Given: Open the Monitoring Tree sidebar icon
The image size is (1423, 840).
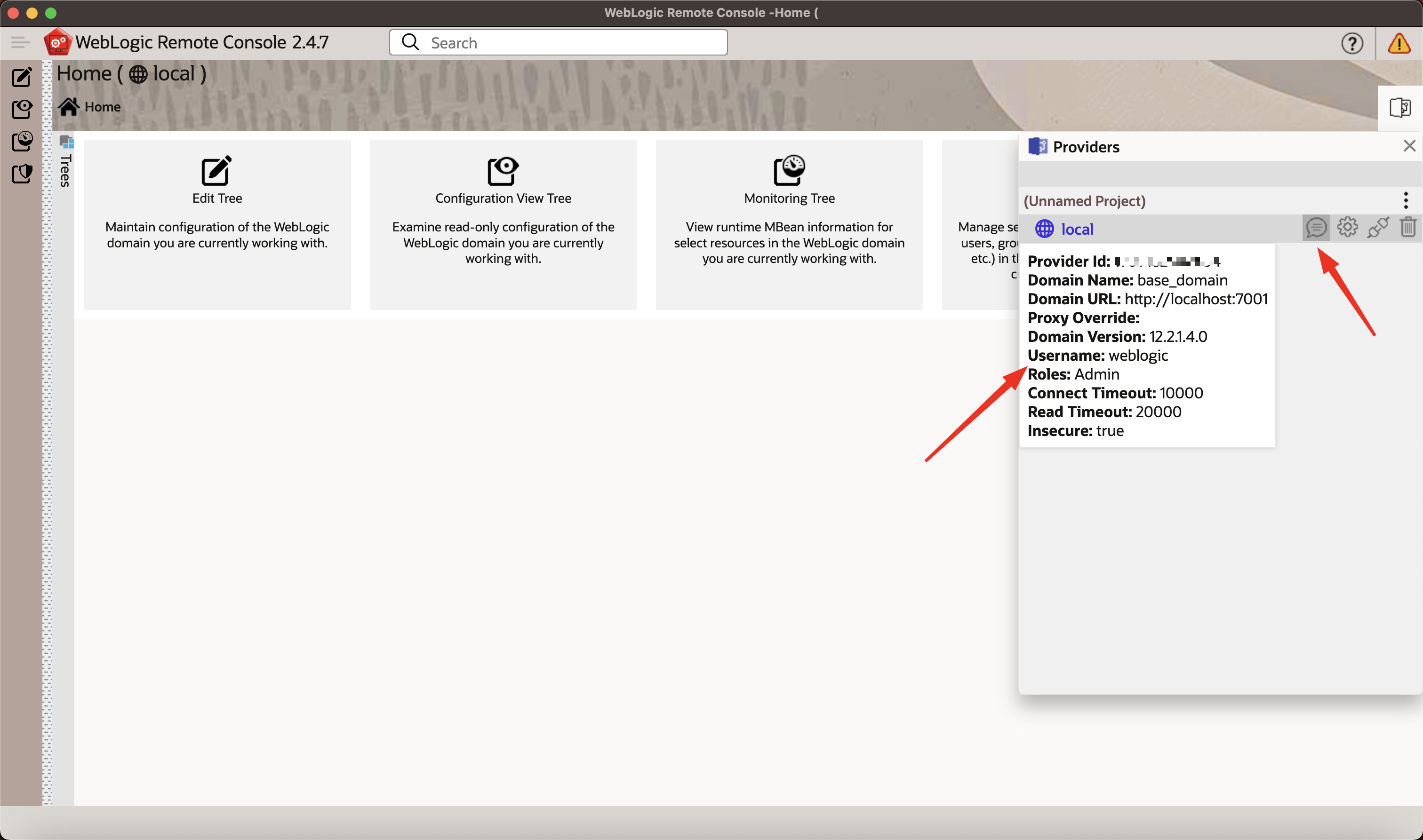Looking at the screenshot, I should tap(22, 141).
